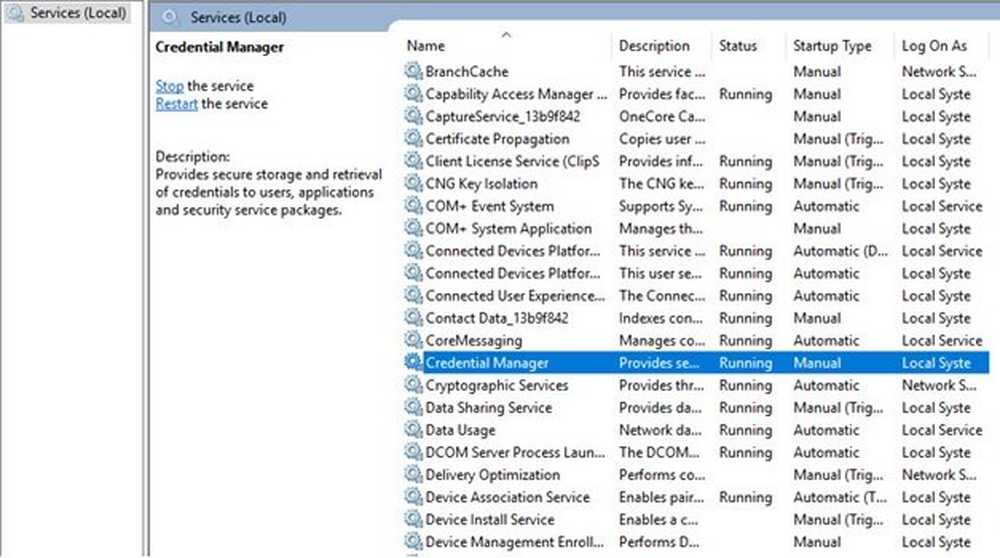Click the Certificate Propagation gear icon
Viewport: 1000px width, 558px height.
(413, 138)
